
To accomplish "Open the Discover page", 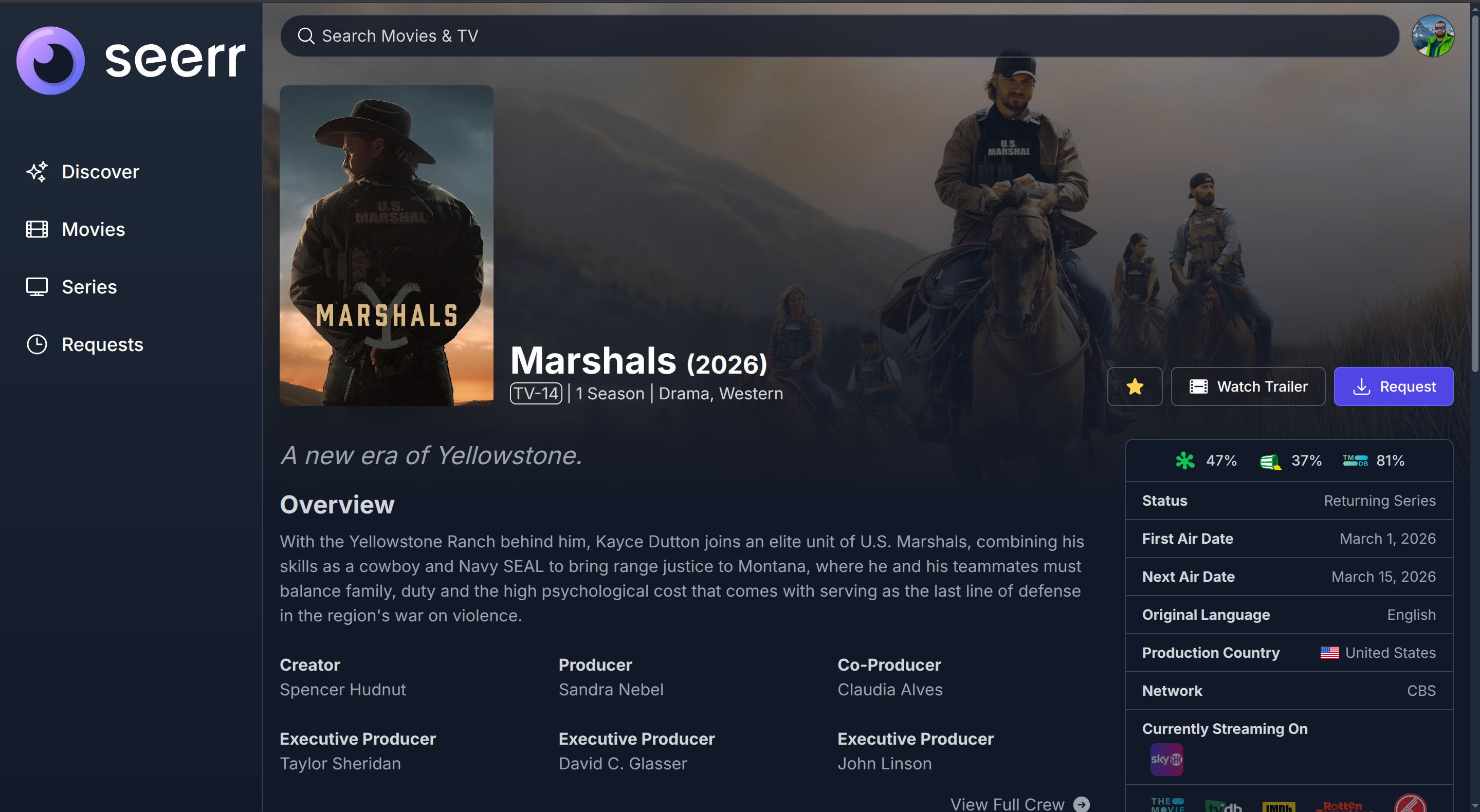I will point(83,172).
